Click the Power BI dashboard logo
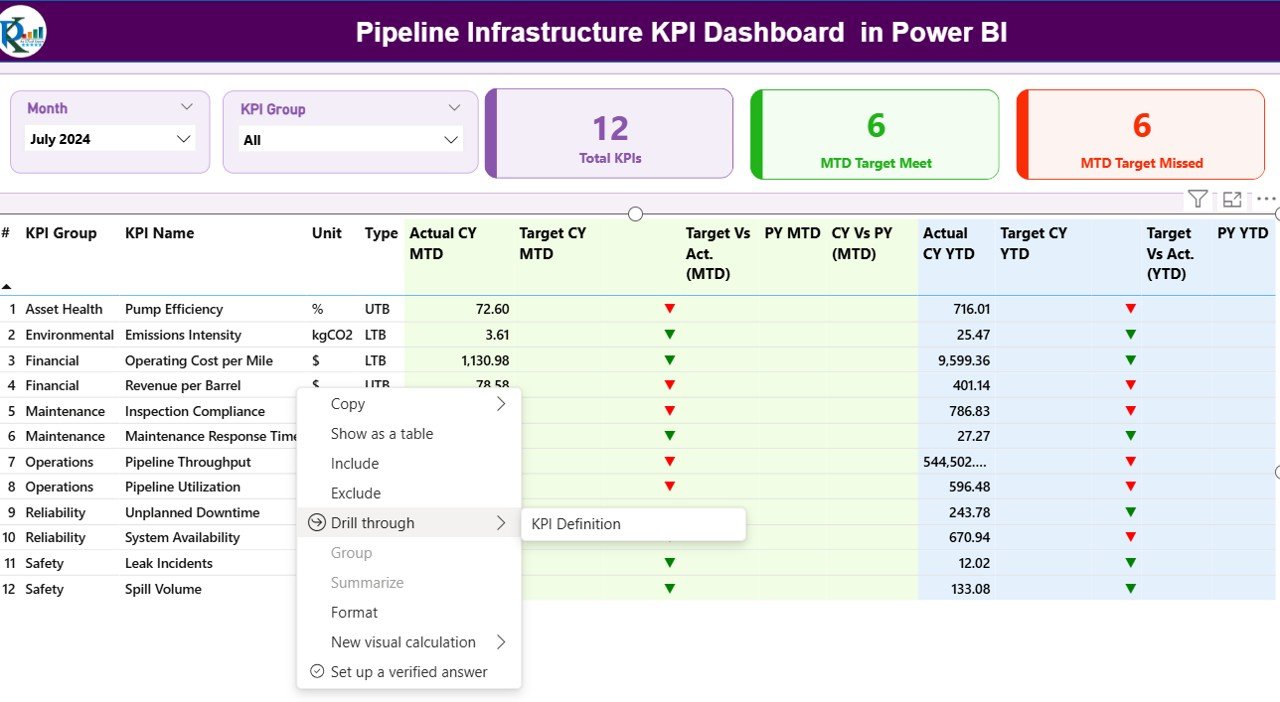Image resolution: width=1280 pixels, height=702 pixels. tap(20, 30)
